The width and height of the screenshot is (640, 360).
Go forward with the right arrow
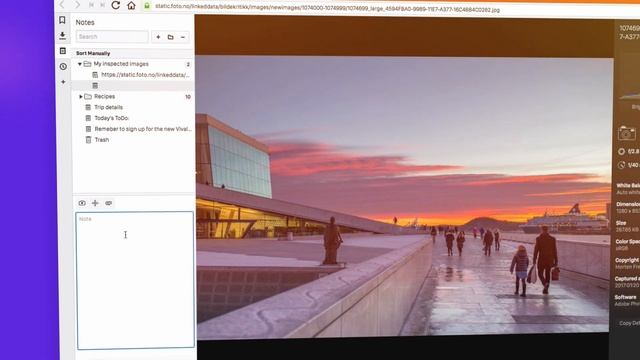[x=77, y=4]
